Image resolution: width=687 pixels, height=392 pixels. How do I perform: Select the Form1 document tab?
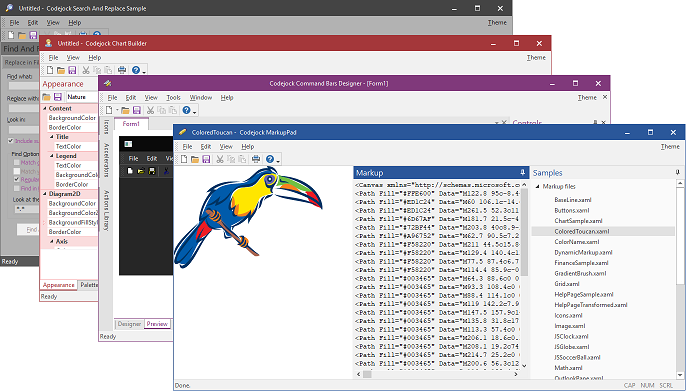point(131,124)
